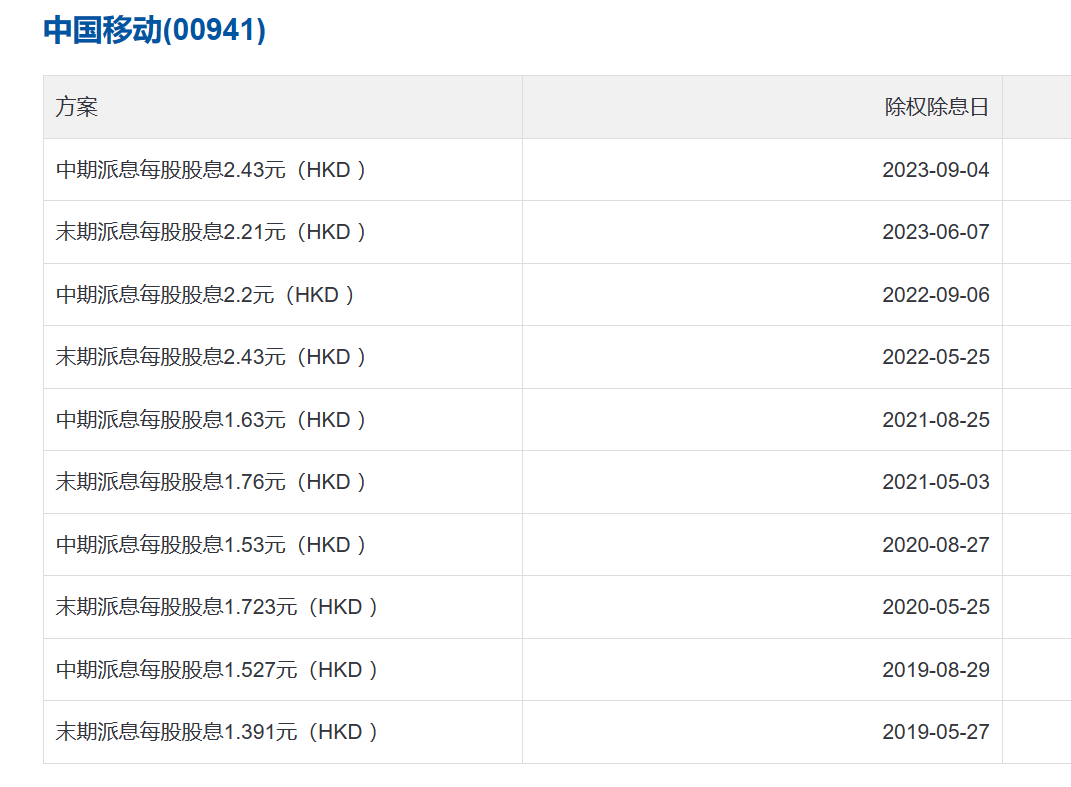Select the 末期派息每股股息2.21元 row
Screen dimensions: 1071x787
[x=557, y=232]
